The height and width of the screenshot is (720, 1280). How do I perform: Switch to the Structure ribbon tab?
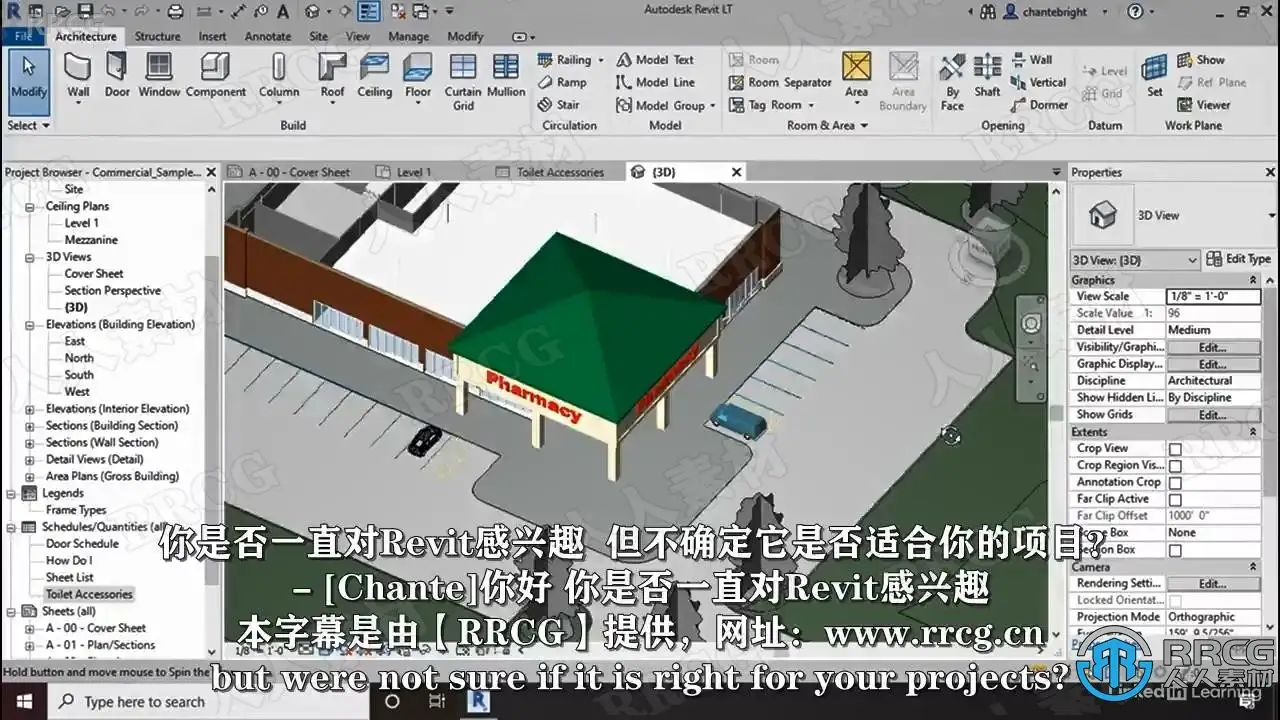[x=158, y=37]
